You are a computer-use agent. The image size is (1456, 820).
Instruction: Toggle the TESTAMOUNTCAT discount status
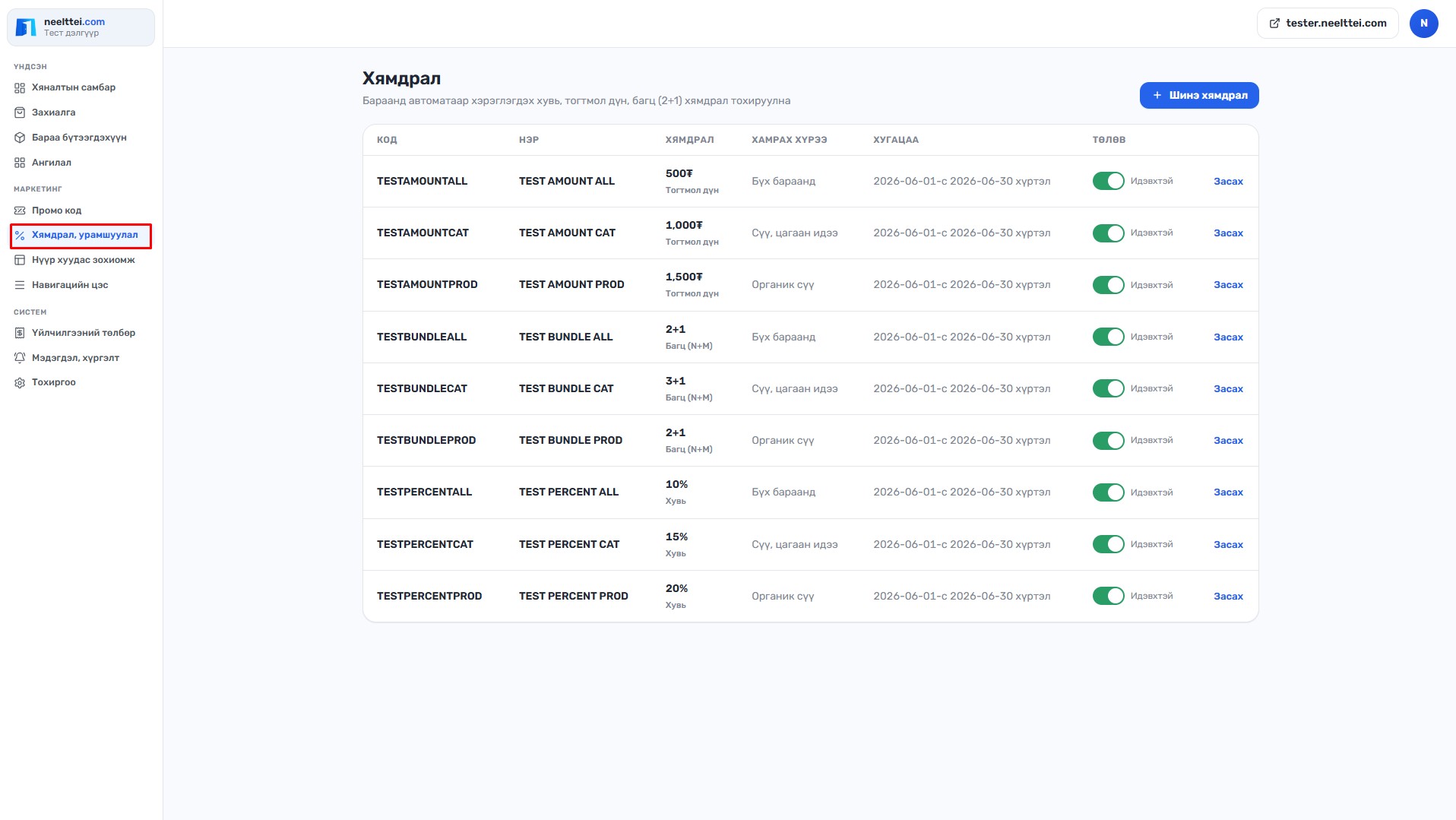pos(1108,233)
